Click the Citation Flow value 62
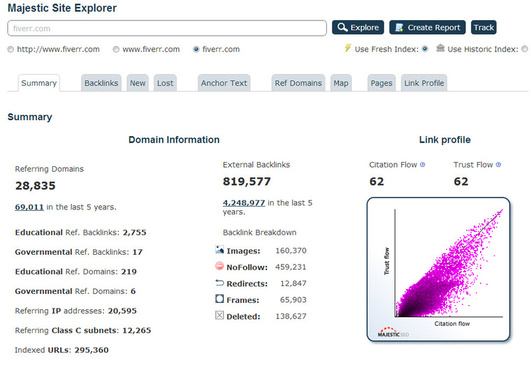 point(377,181)
